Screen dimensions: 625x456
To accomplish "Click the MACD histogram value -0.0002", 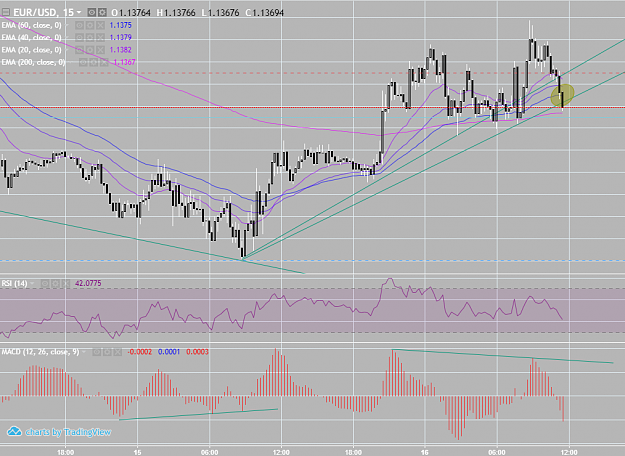I will [x=140, y=352].
